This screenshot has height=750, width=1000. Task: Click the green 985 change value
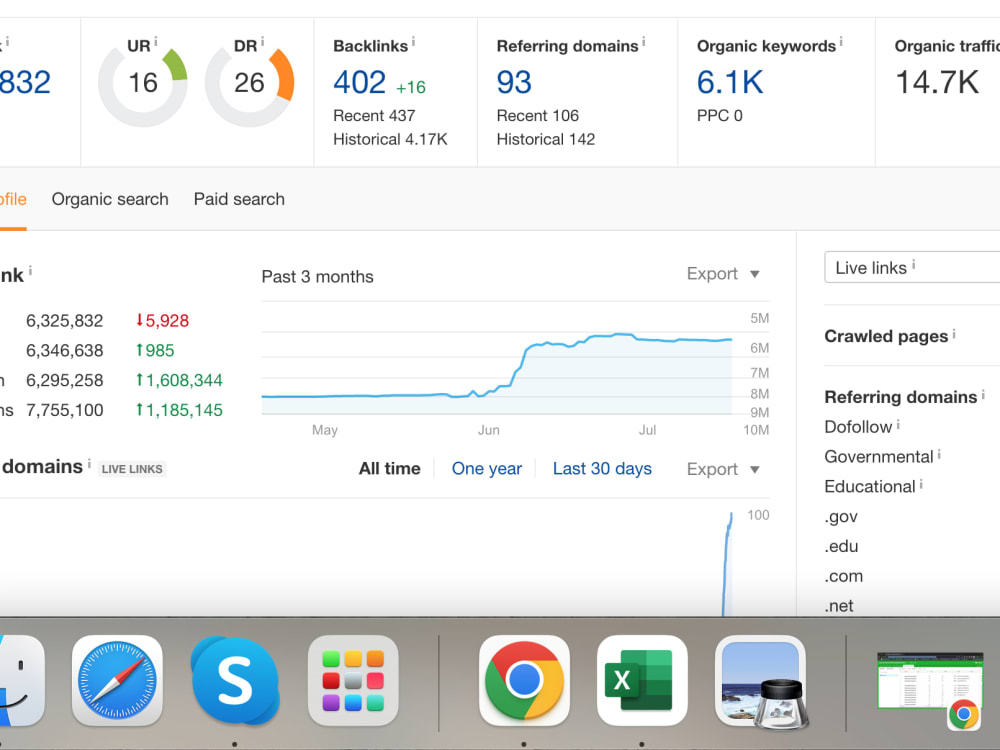pos(155,350)
